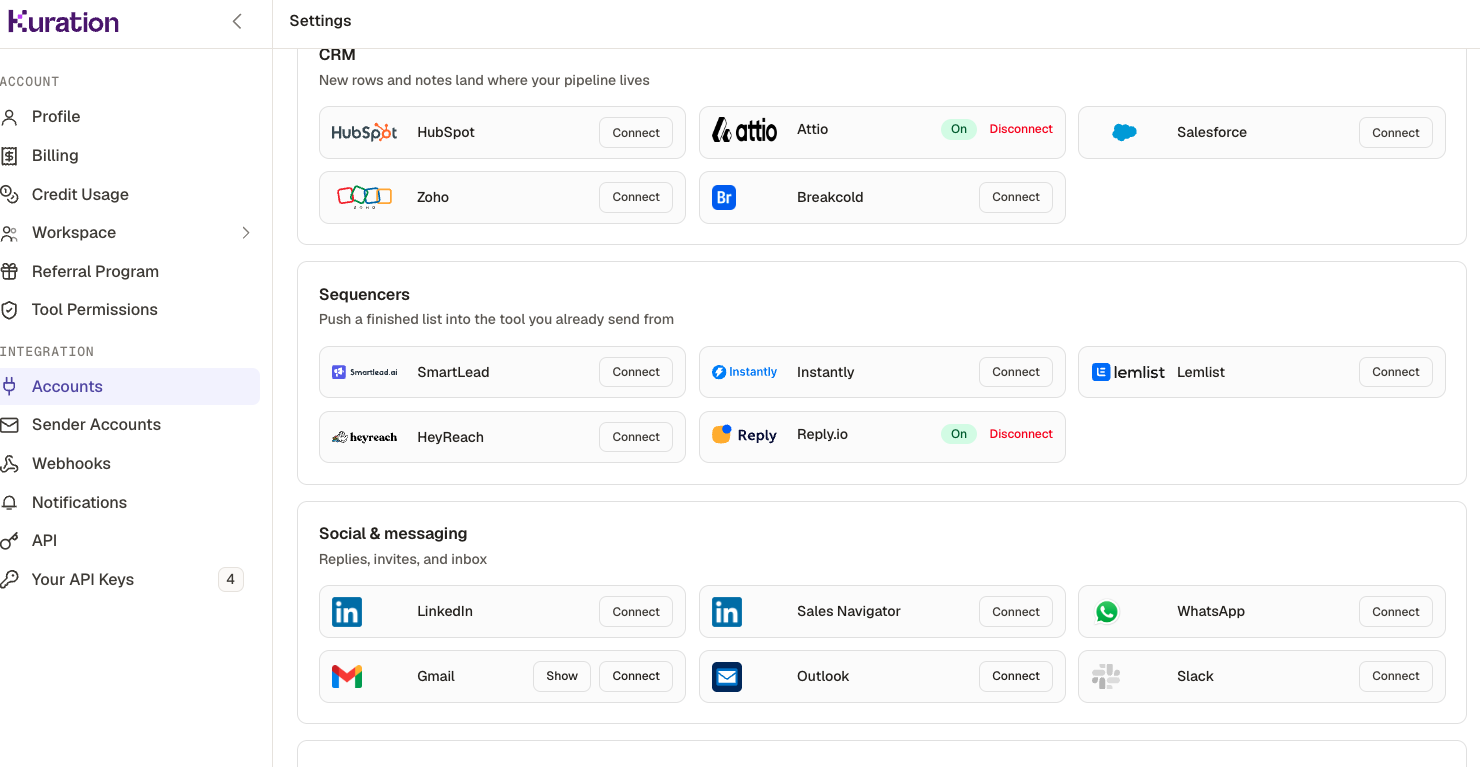
Task: Click the Instantly logo
Action: 744,372
